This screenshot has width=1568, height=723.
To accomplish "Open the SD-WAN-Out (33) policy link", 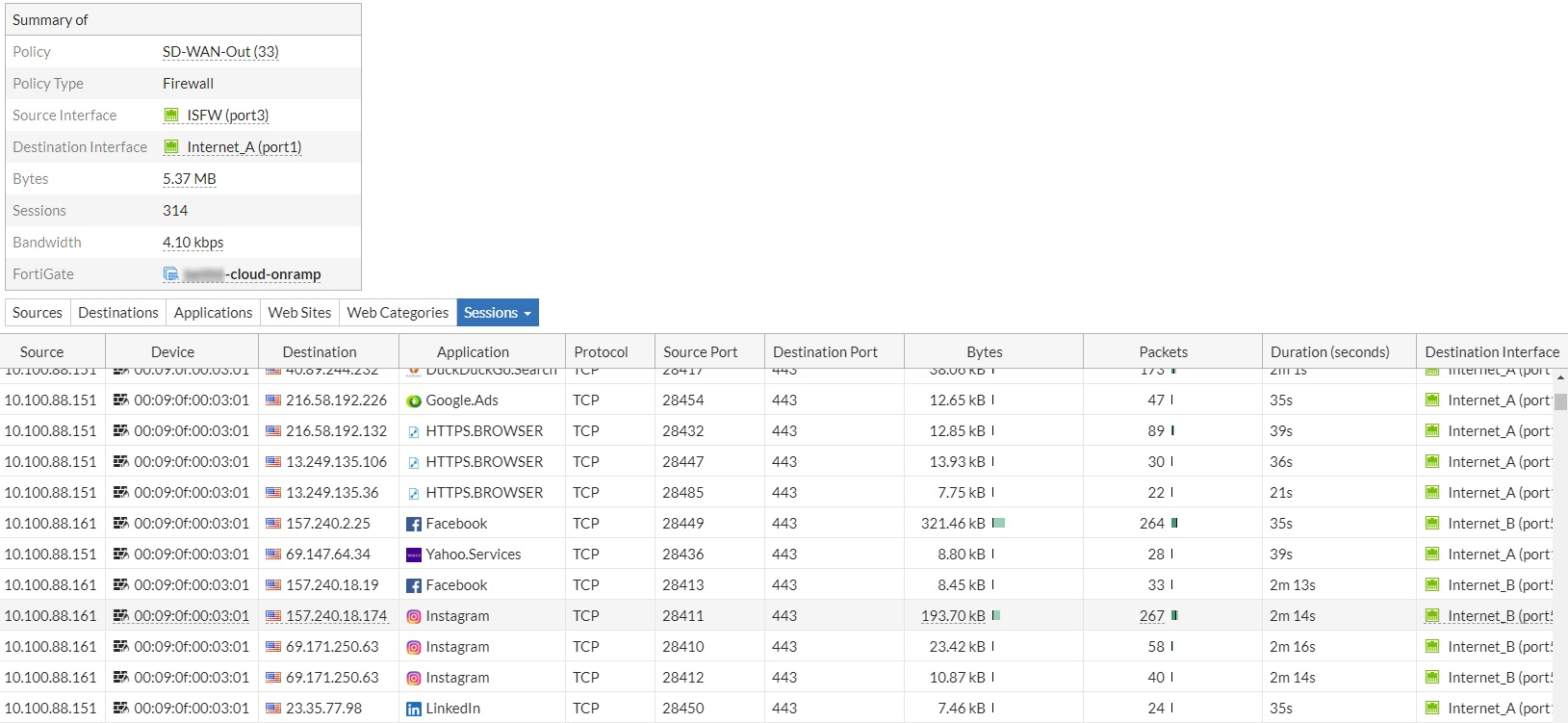I will pyautogui.click(x=220, y=52).
